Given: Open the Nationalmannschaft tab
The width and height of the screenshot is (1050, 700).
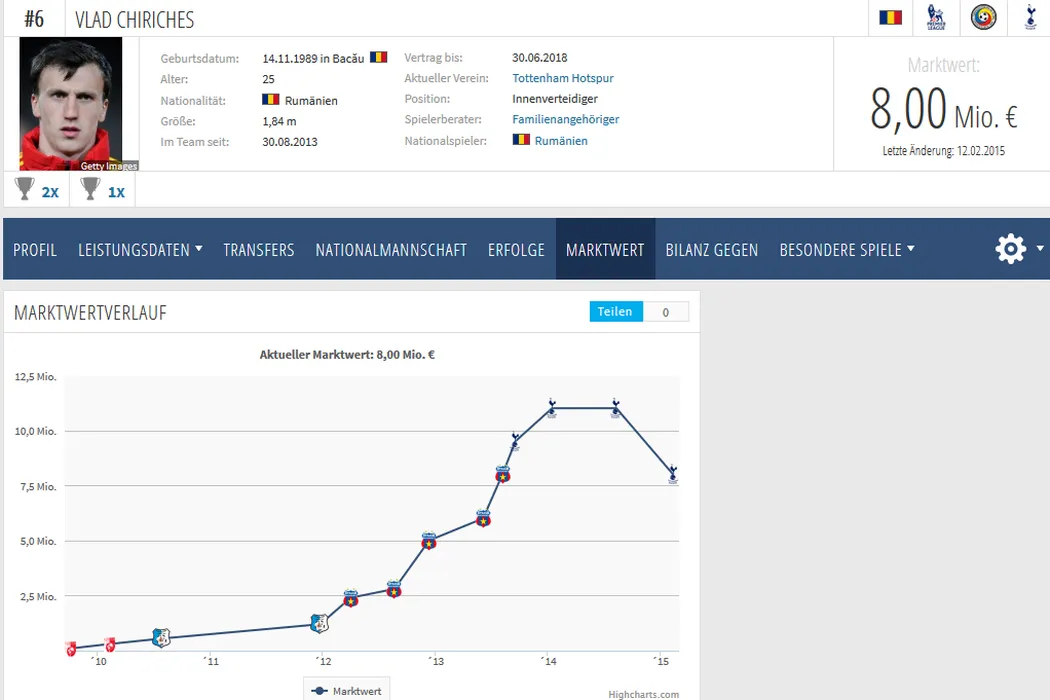Looking at the screenshot, I should pos(391,250).
